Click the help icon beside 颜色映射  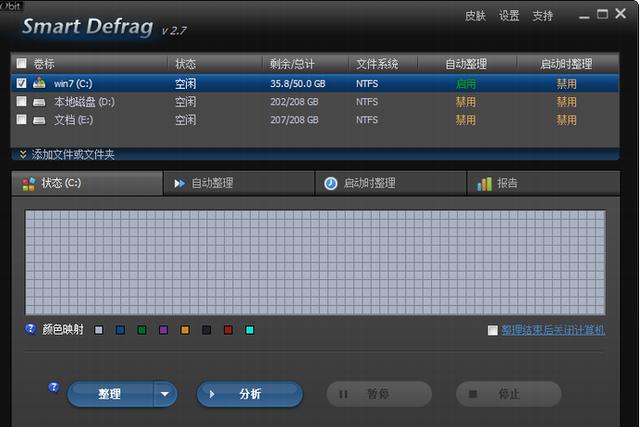[31, 329]
